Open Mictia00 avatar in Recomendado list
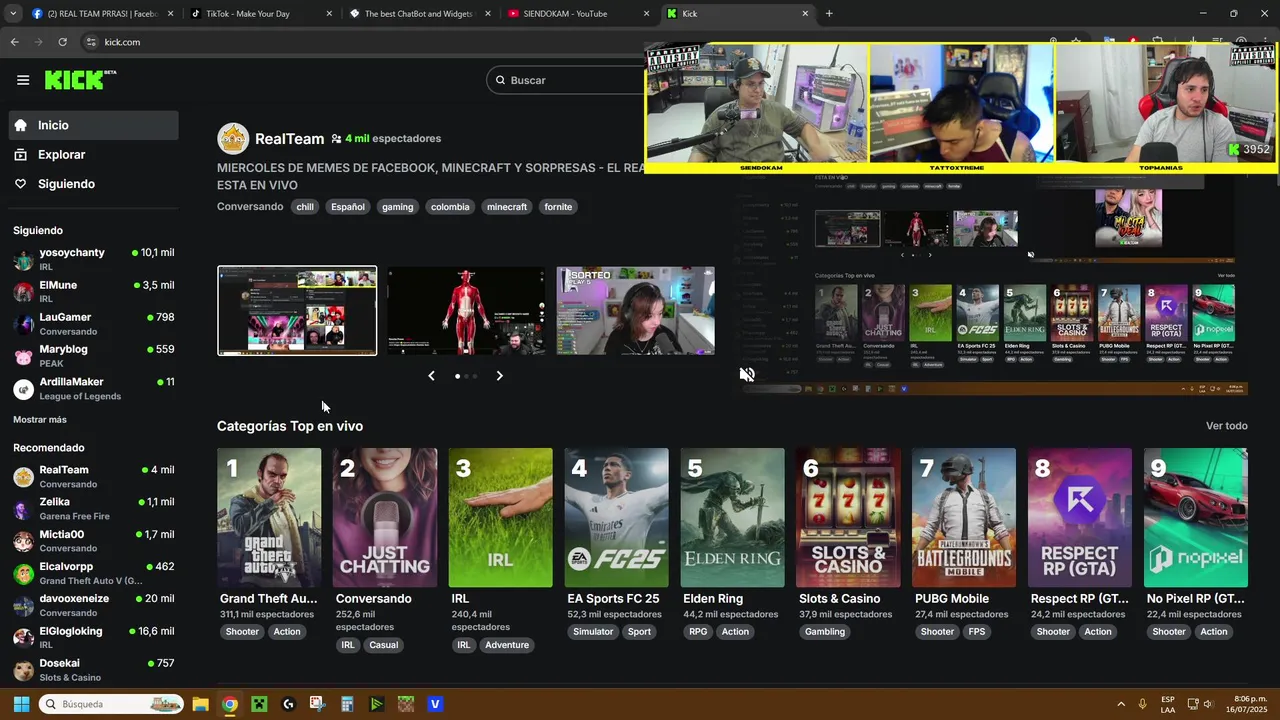The width and height of the screenshot is (1280, 720). coord(23,541)
